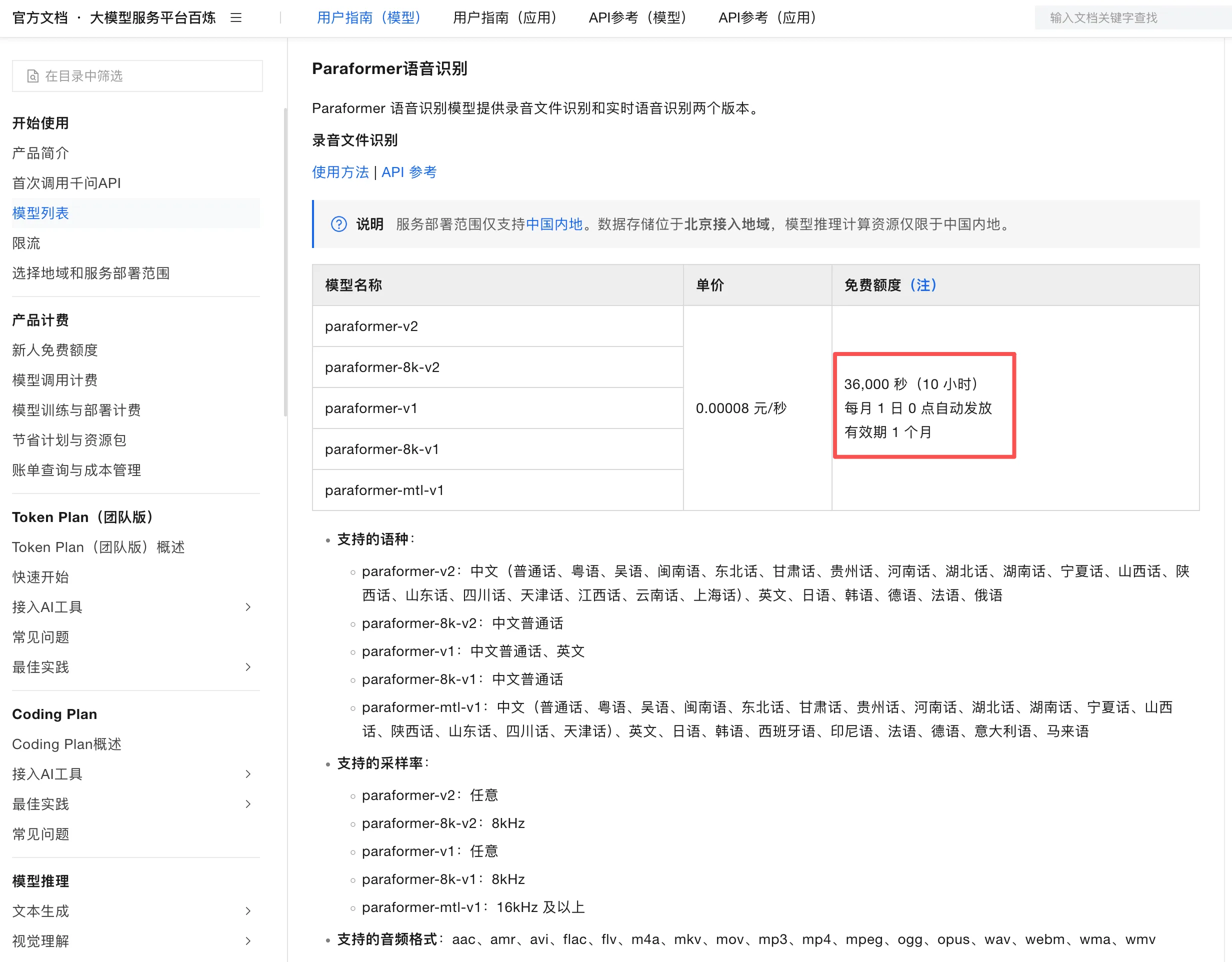Expand the 文本生成 section
Image resolution: width=1232 pixels, height=962 pixels.
pos(247,910)
